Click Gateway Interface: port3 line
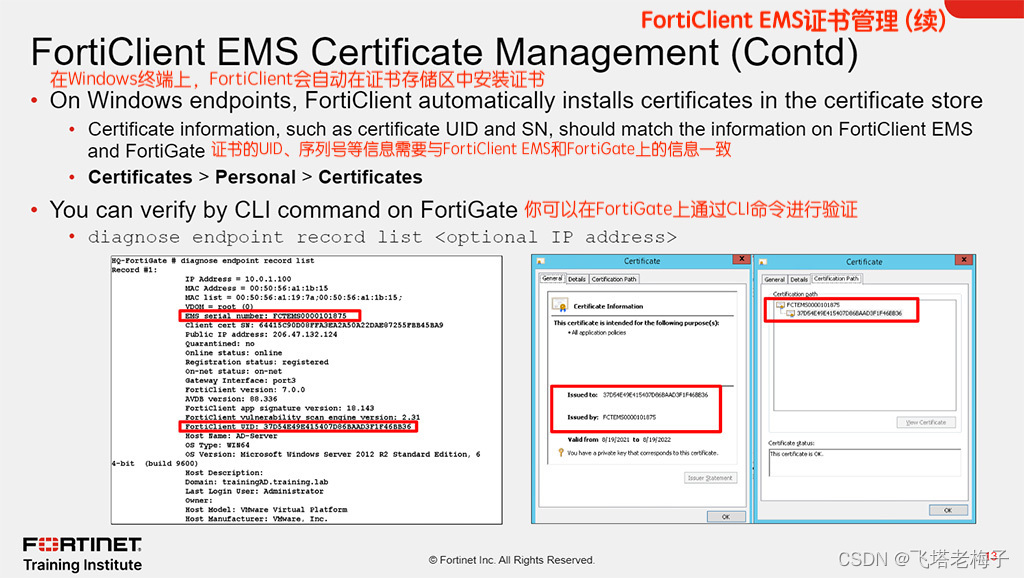 [x=240, y=380]
